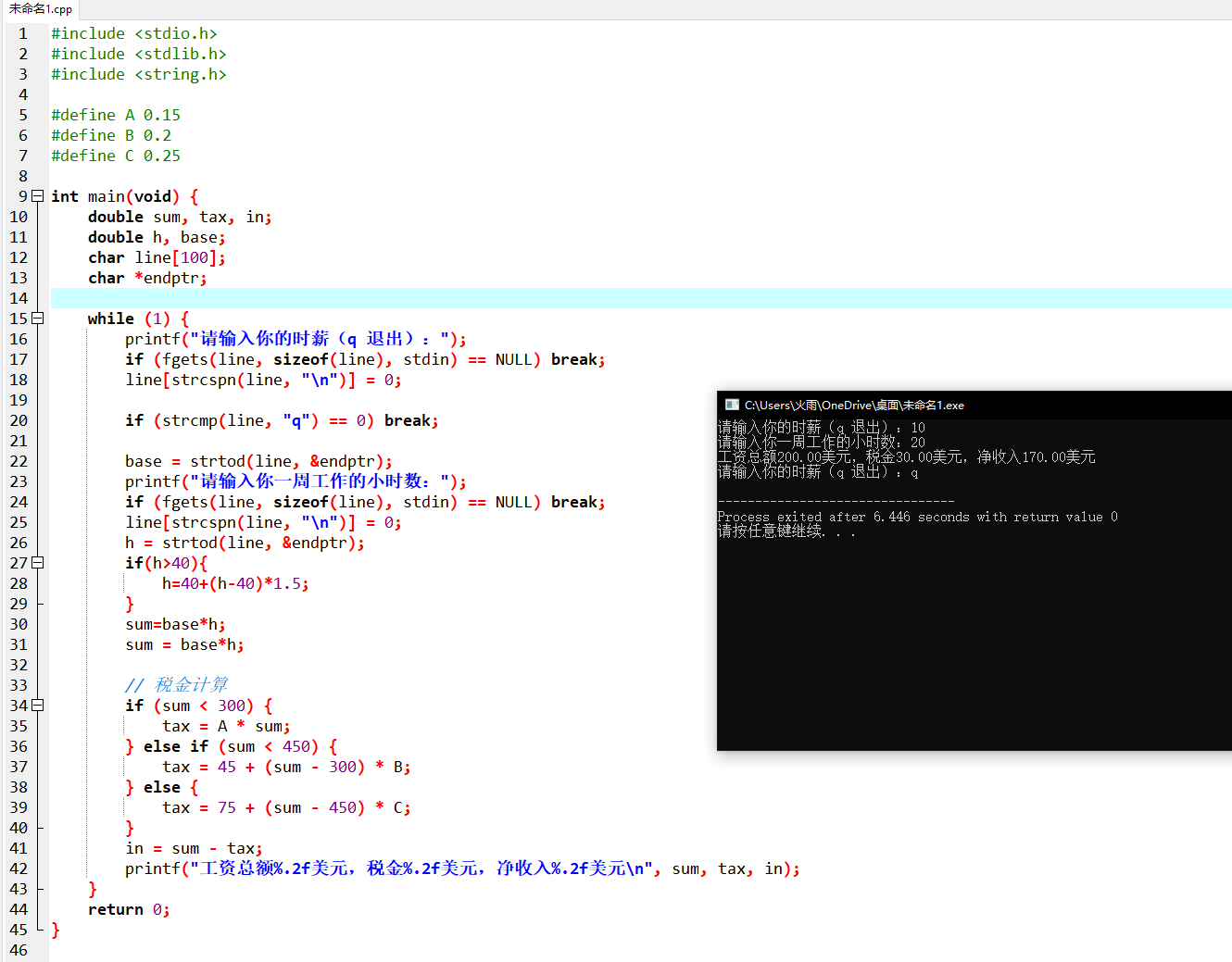Image resolution: width=1232 pixels, height=962 pixels.
Task: Click on '#include <stdlib.h>' line
Action: [x=139, y=54]
